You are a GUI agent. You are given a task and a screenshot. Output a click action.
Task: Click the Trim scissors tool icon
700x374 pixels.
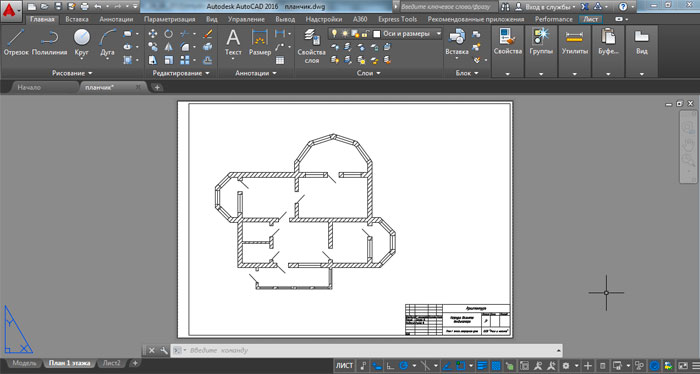coord(184,33)
